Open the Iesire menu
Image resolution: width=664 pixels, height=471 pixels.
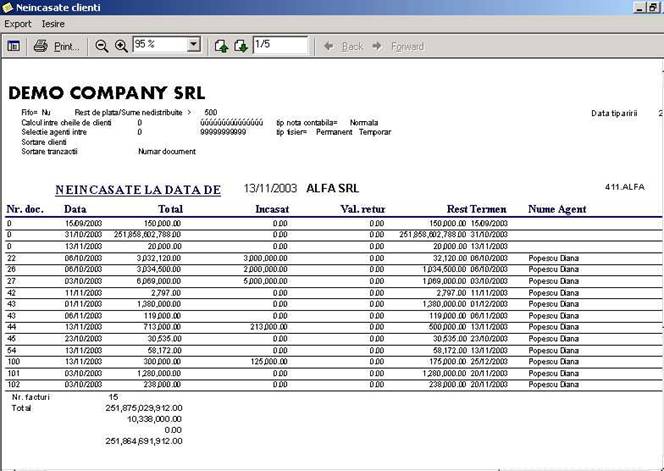(53, 23)
